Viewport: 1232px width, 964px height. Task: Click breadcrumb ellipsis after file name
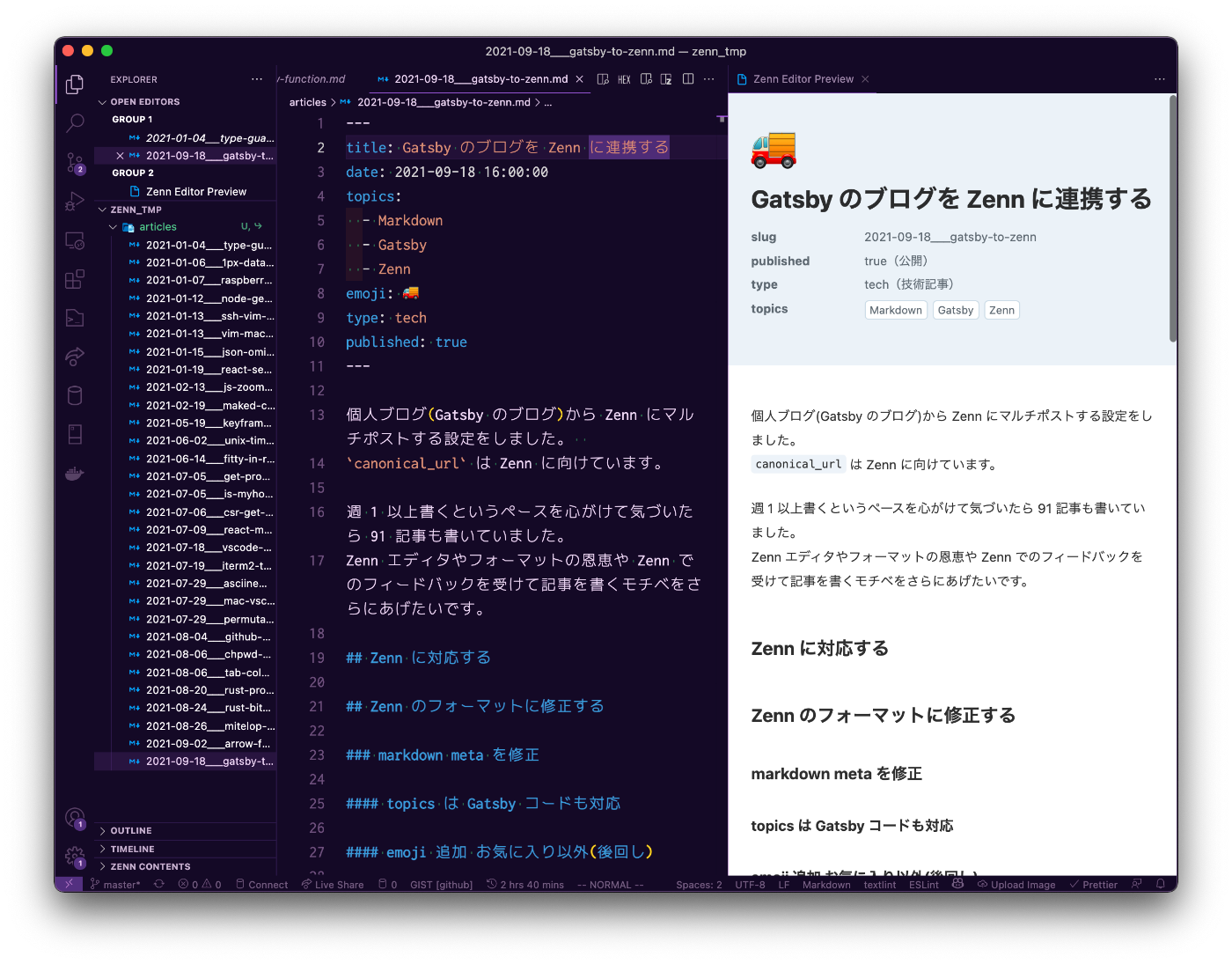[548, 103]
